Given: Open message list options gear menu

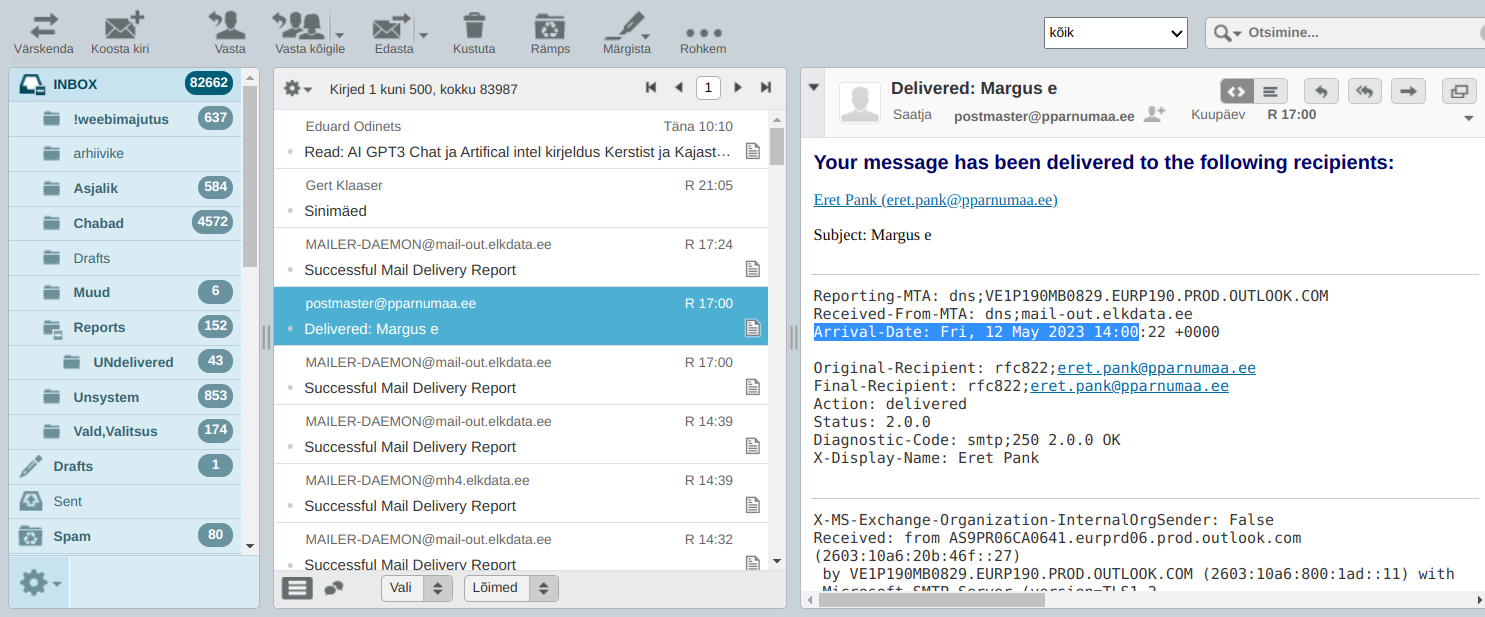Looking at the screenshot, I should tap(298, 88).
